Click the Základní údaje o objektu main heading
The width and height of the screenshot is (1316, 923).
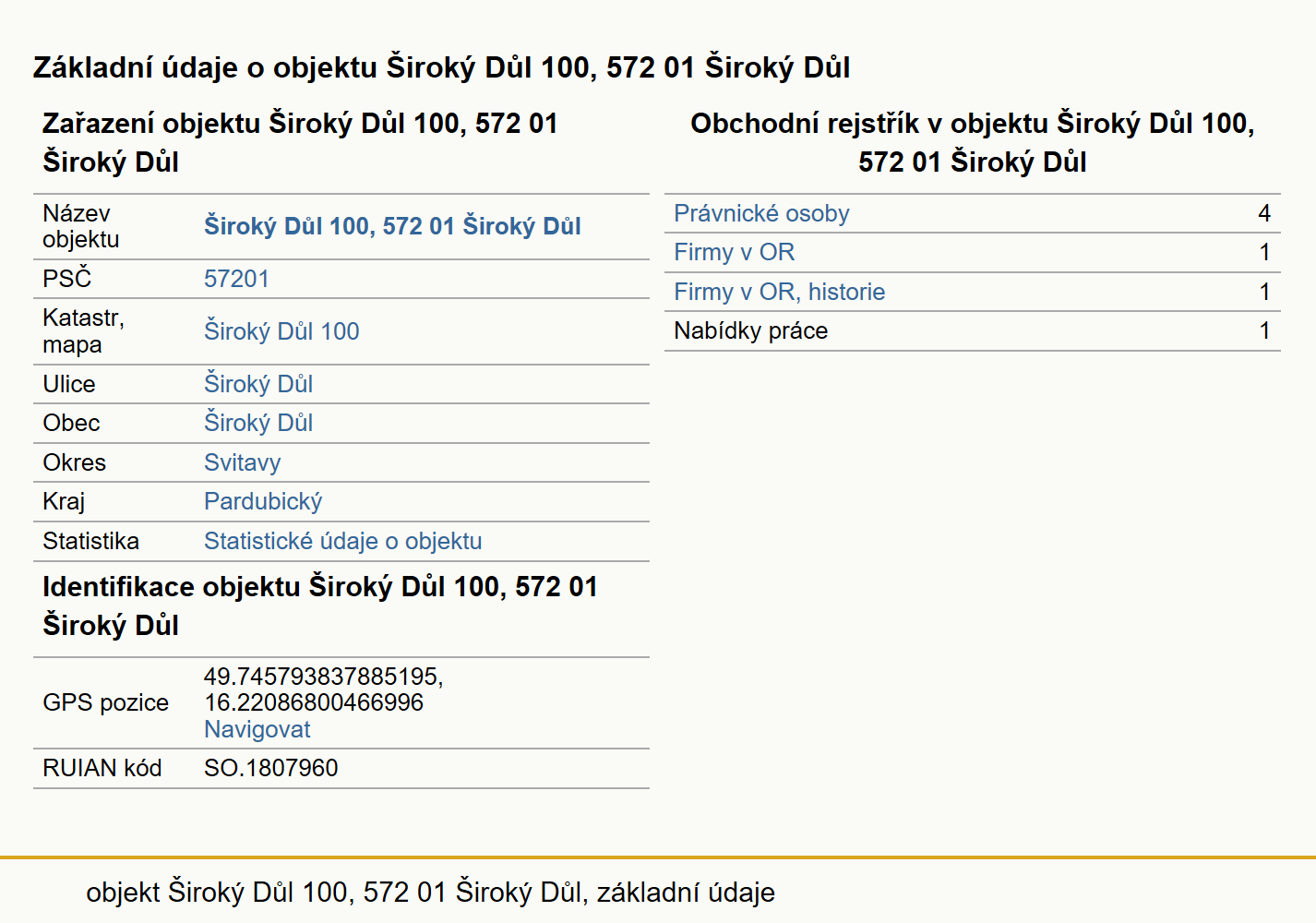click(441, 67)
